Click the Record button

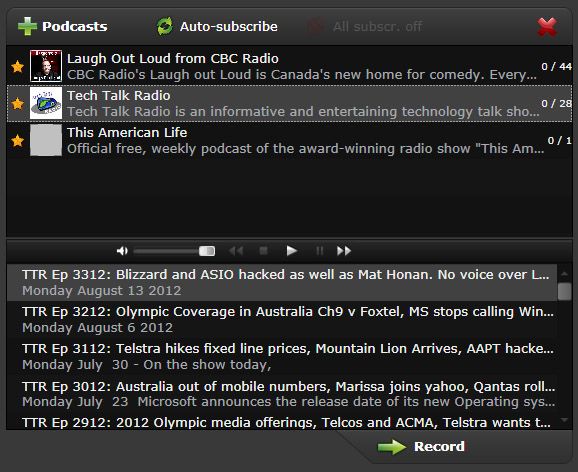click(421, 447)
